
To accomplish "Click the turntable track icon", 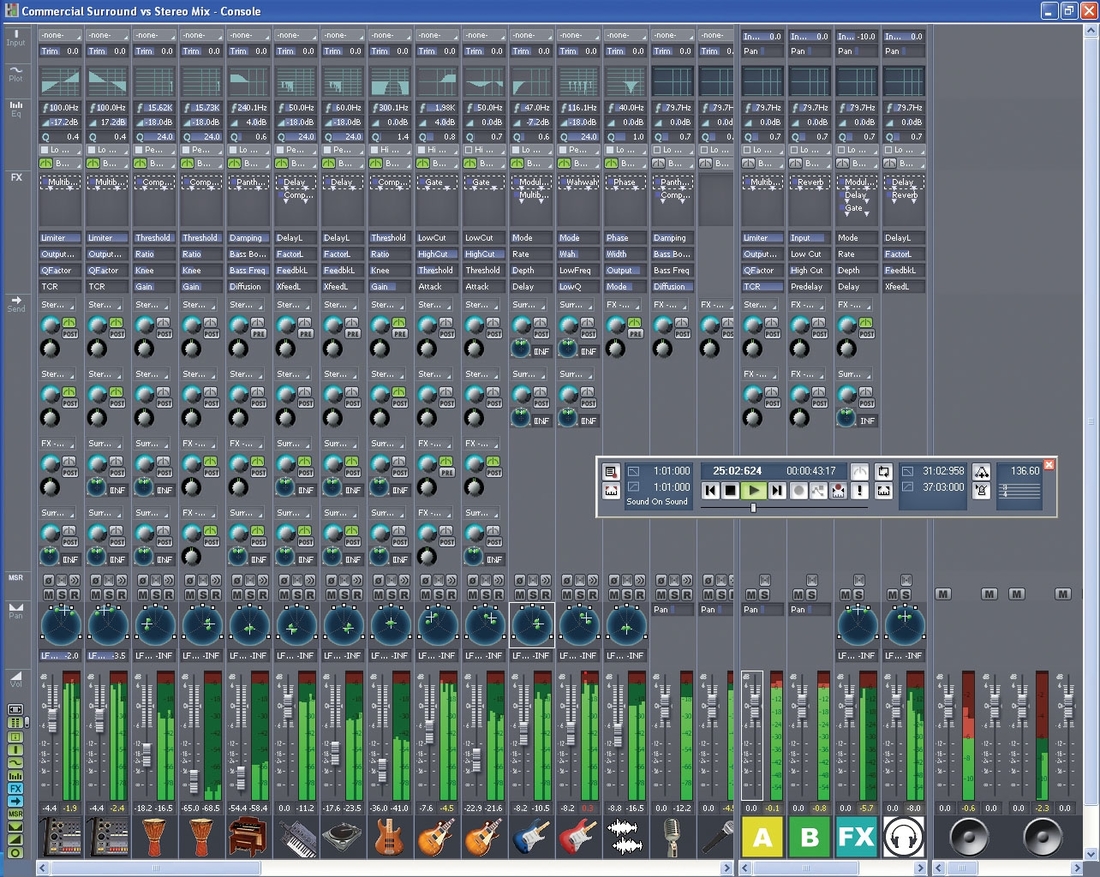I will tap(343, 836).
